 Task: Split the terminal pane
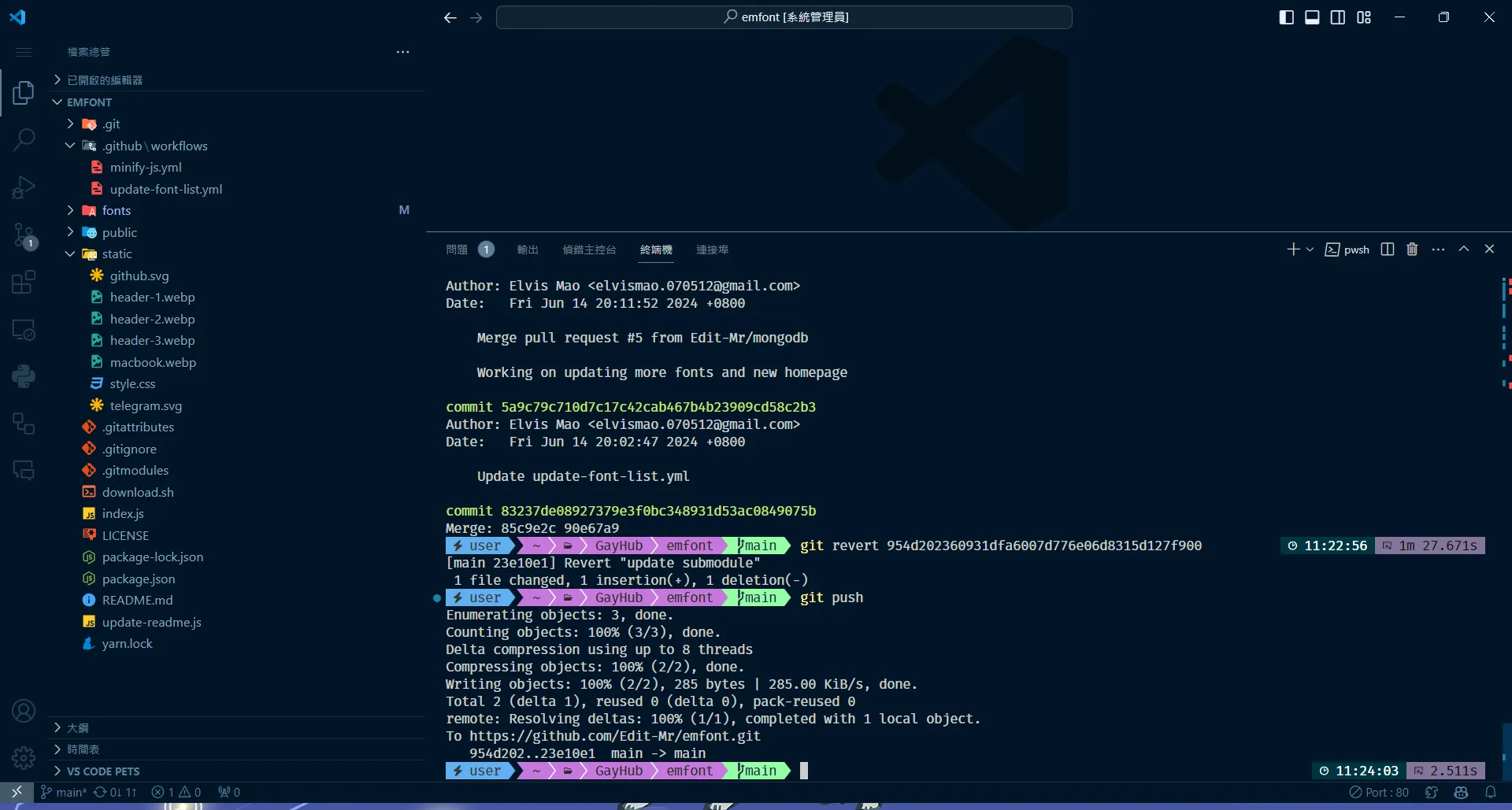tap(1388, 249)
